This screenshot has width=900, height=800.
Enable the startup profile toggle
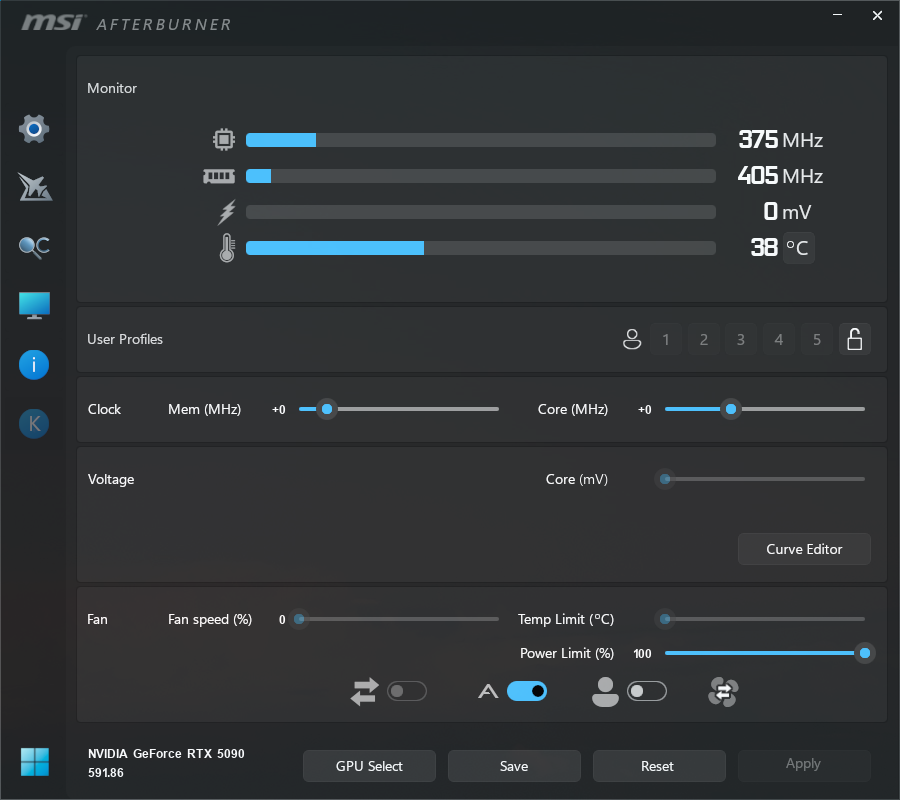click(646, 691)
